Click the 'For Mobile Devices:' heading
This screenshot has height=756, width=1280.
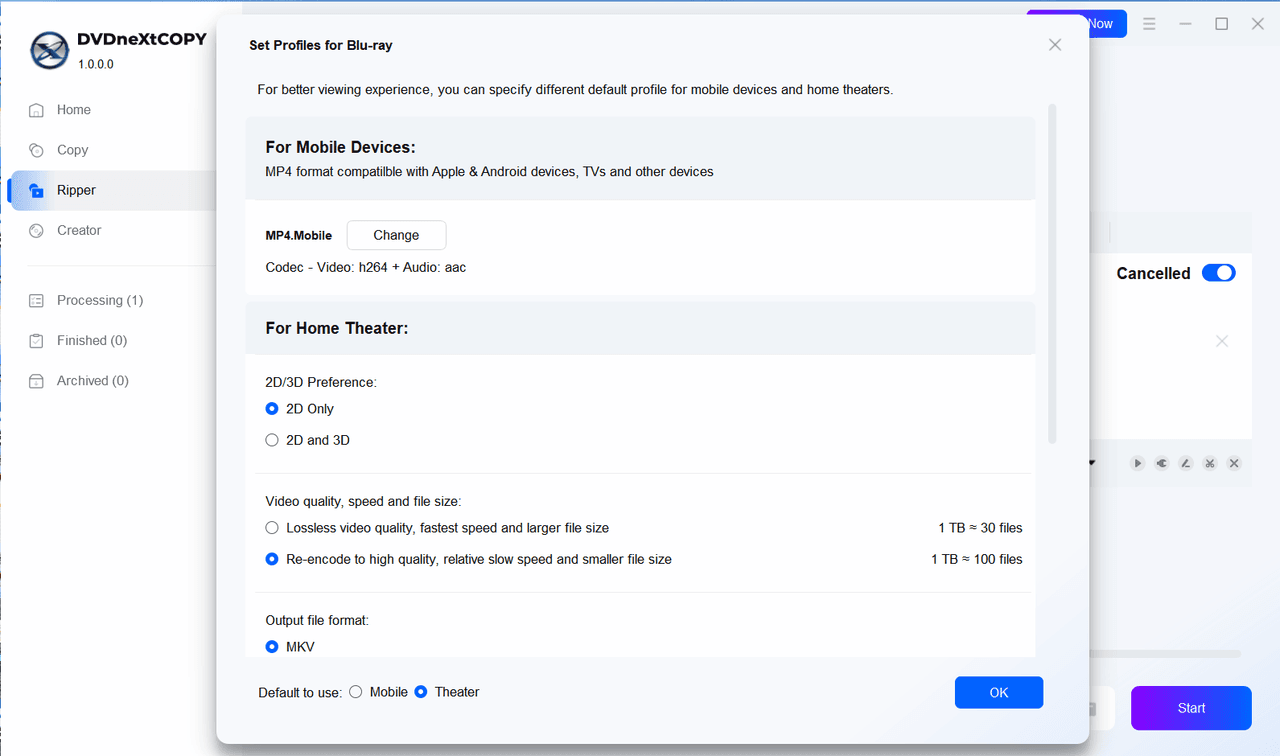coord(340,147)
